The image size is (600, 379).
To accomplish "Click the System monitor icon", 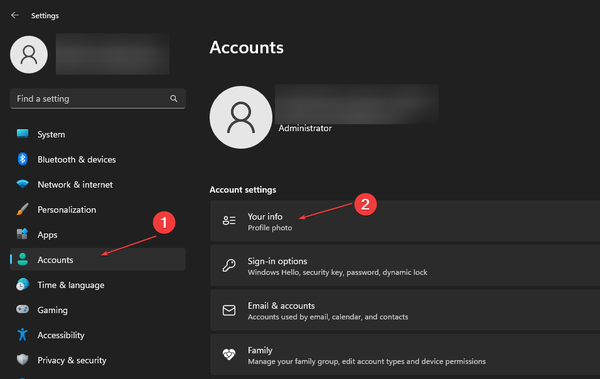I will pos(23,134).
